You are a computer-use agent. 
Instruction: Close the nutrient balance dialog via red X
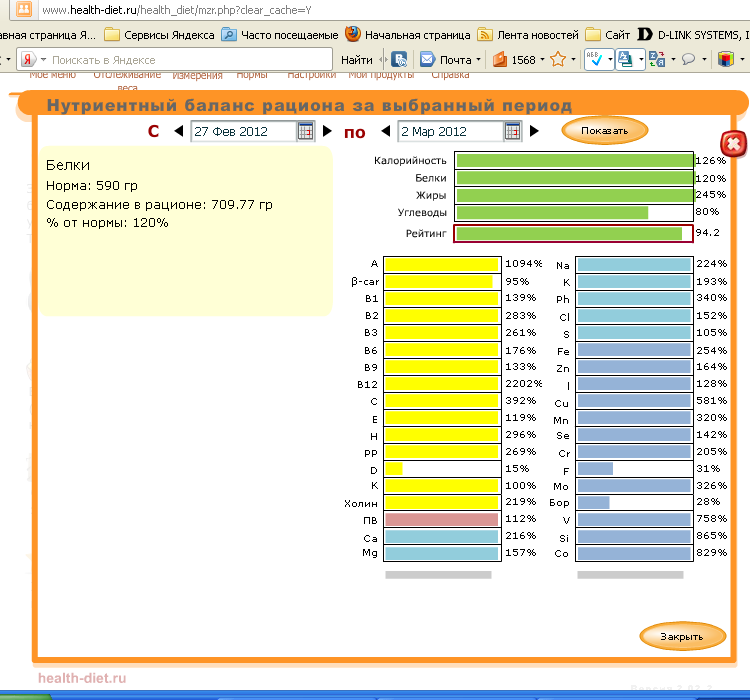pos(733,144)
